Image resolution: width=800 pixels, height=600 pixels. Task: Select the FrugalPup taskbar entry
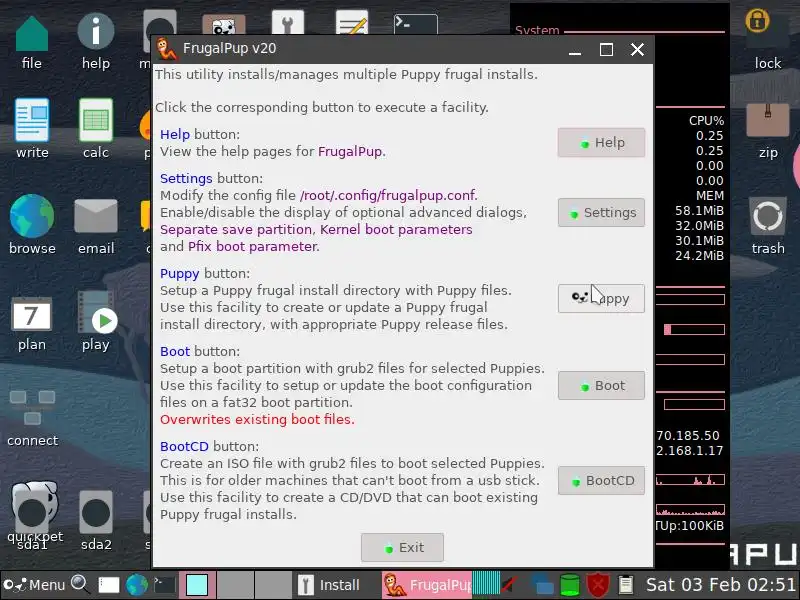tap(427, 585)
